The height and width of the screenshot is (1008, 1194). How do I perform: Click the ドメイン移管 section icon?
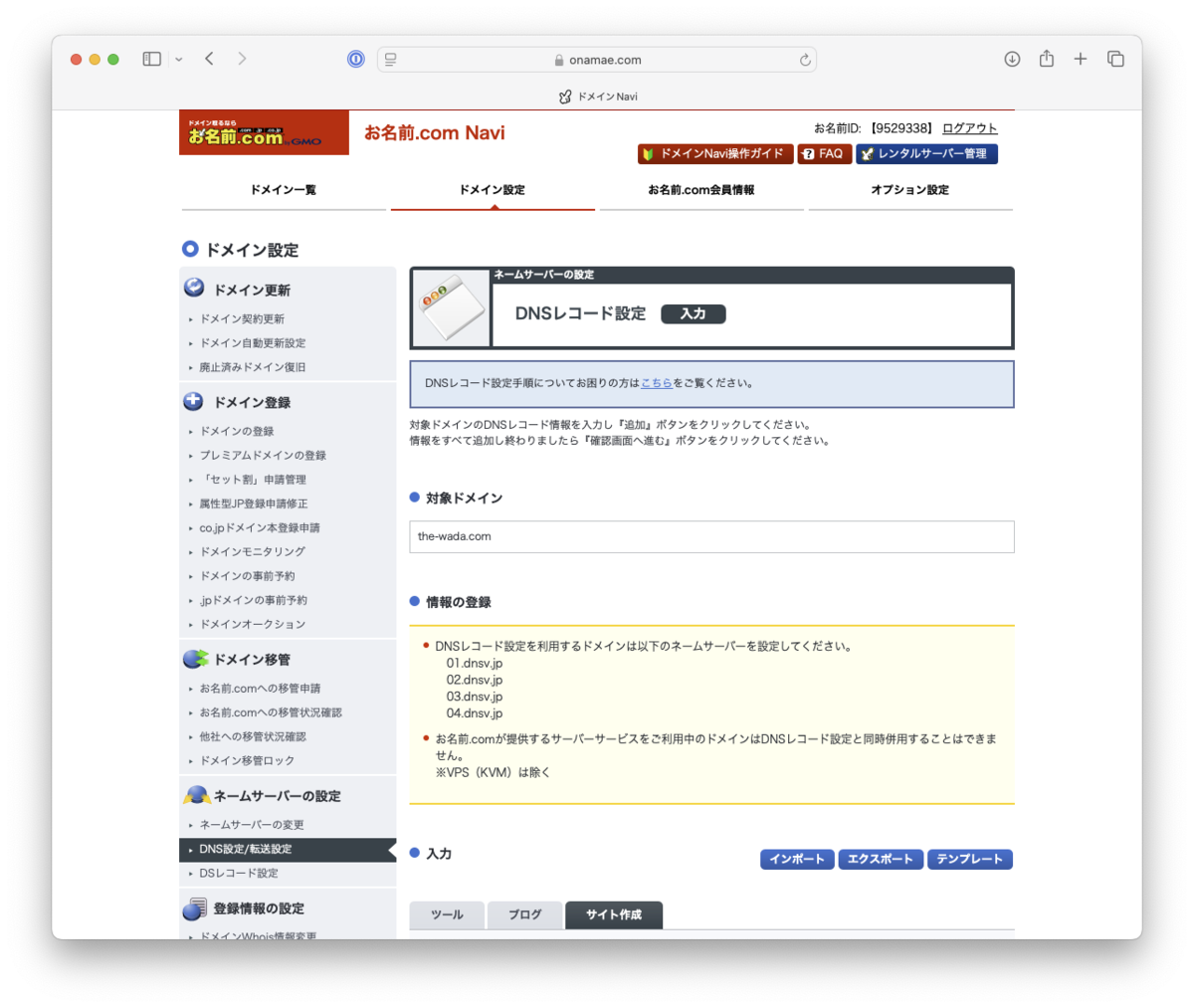click(x=196, y=659)
